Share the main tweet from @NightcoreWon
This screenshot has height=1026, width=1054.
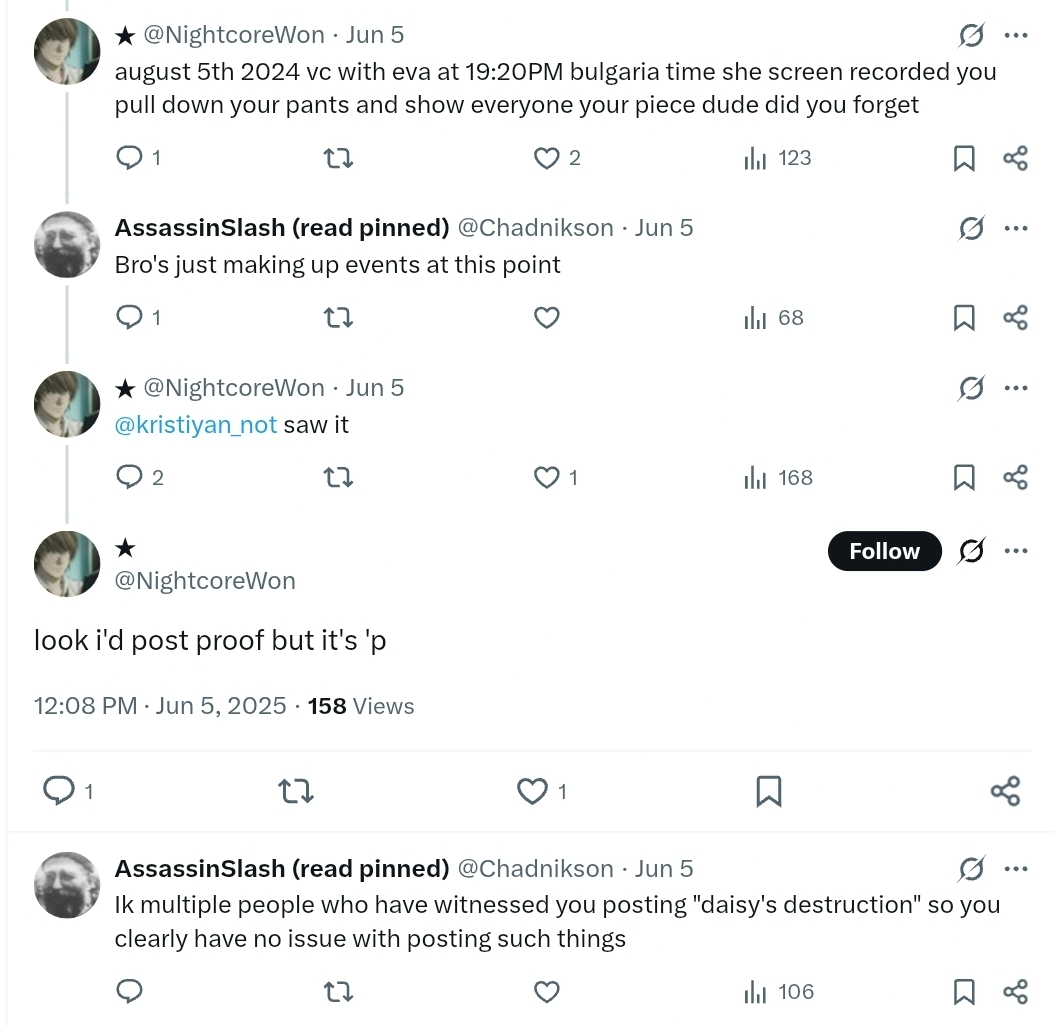pos(1006,791)
